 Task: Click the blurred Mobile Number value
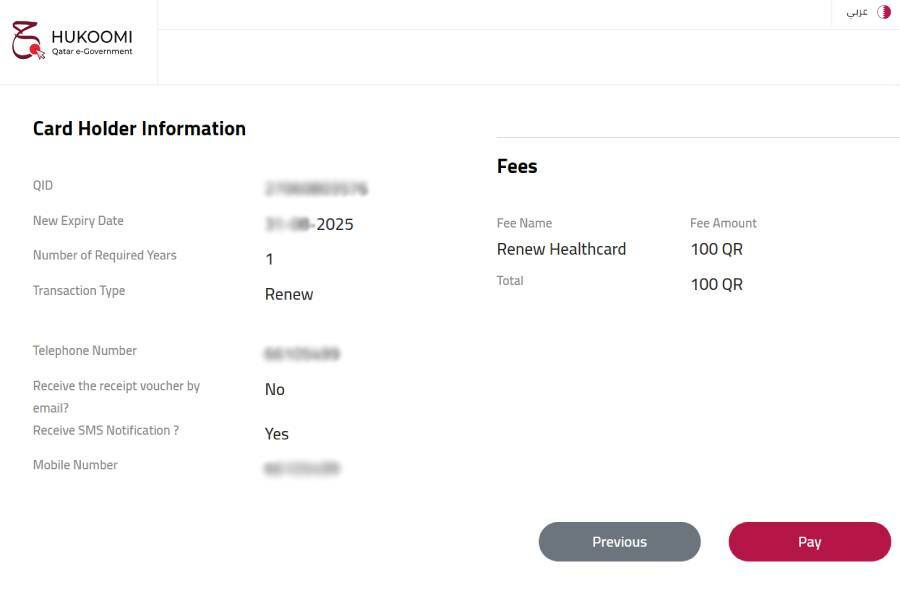click(x=302, y=467)
